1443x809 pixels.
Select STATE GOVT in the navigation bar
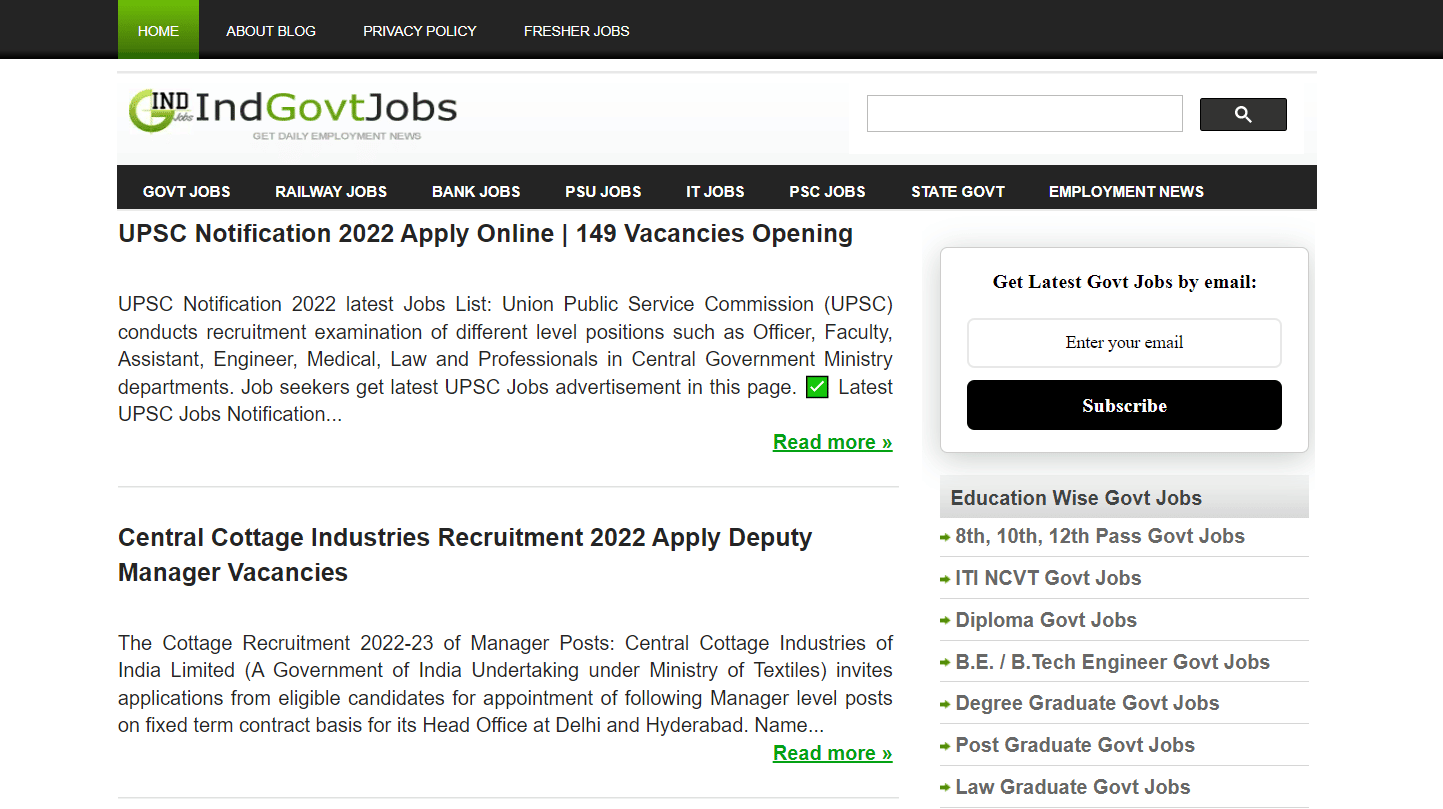(958, 191)
